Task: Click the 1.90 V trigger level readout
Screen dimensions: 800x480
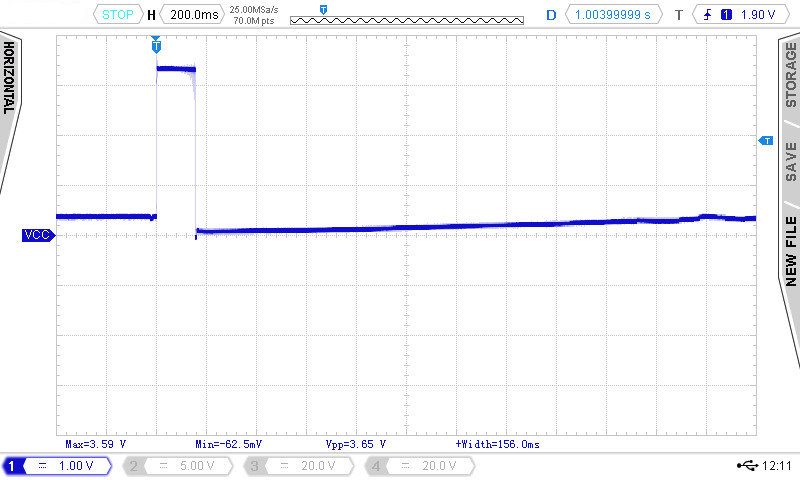Action: (x=758, y=15)
